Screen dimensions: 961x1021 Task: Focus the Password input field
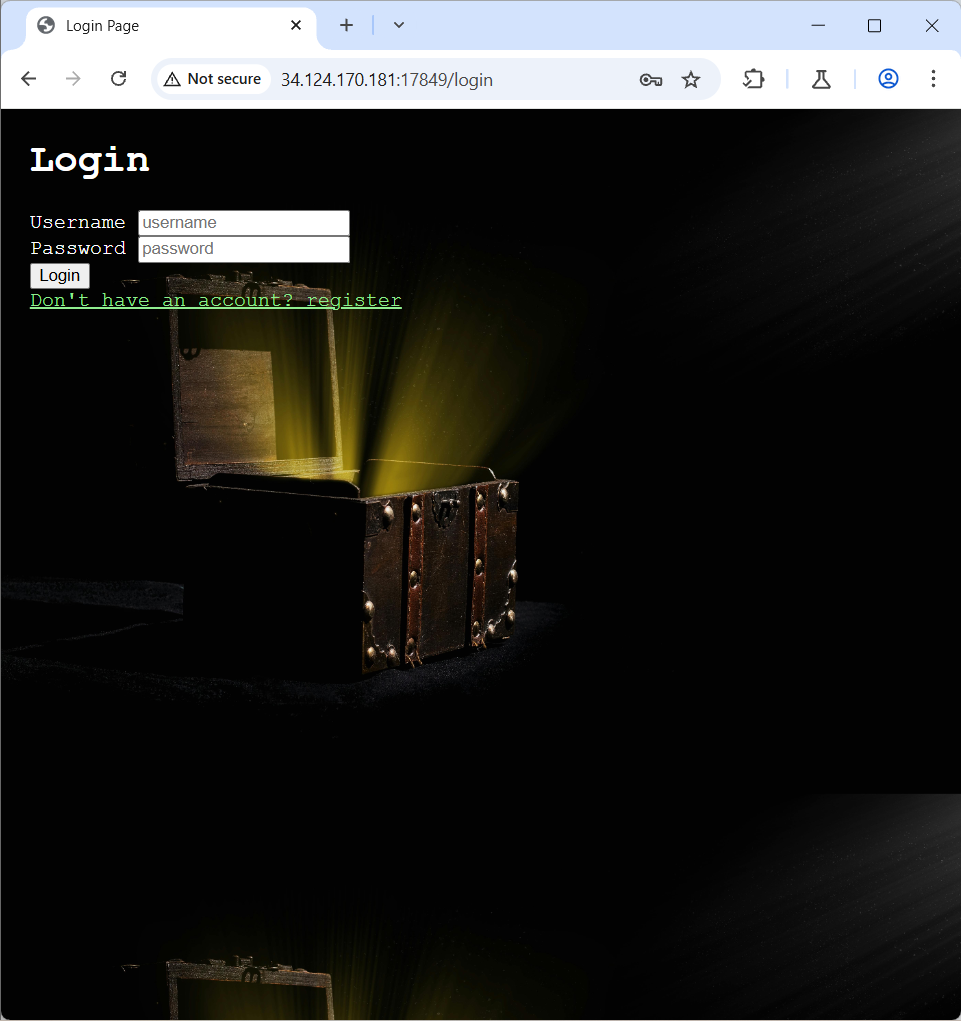point(244,249)
